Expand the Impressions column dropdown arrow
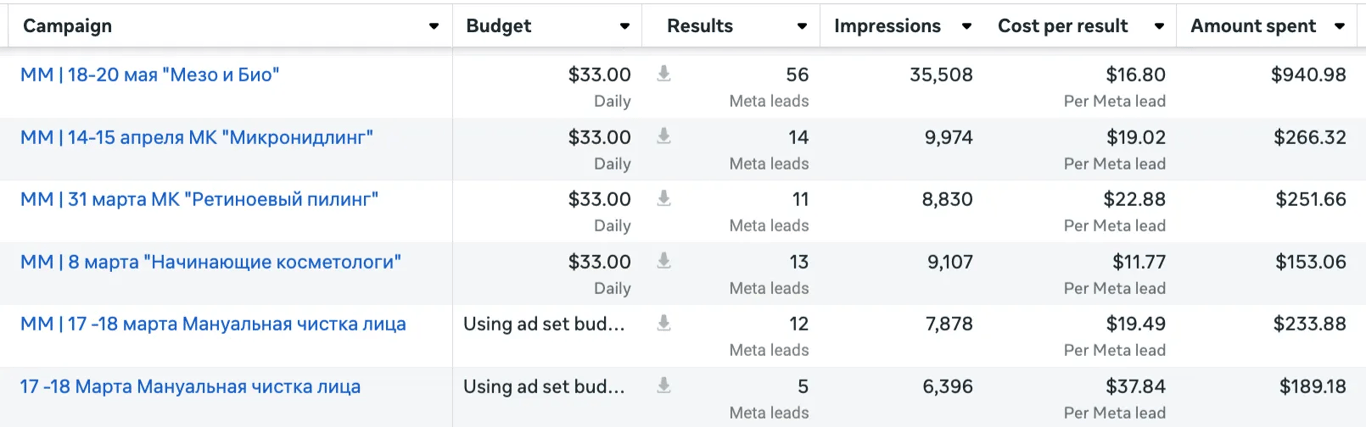 (966, 27)
